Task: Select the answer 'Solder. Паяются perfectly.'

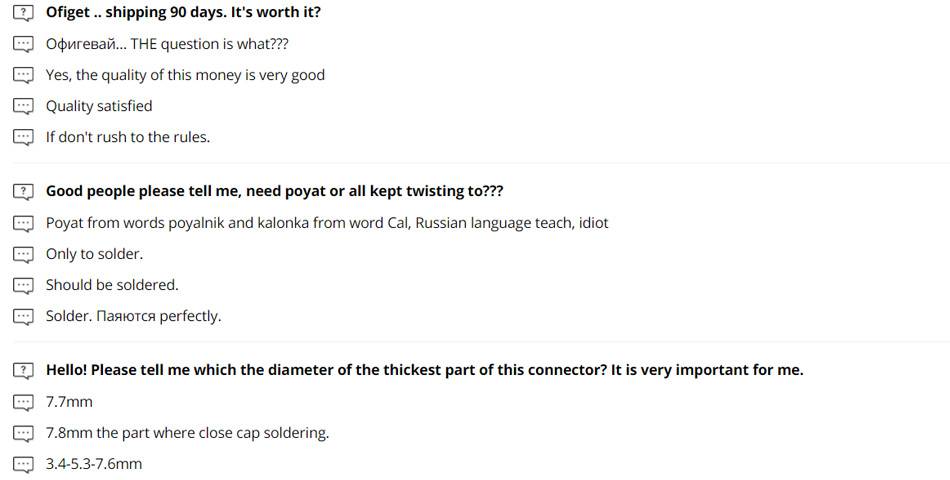Action: pos(133,316)
